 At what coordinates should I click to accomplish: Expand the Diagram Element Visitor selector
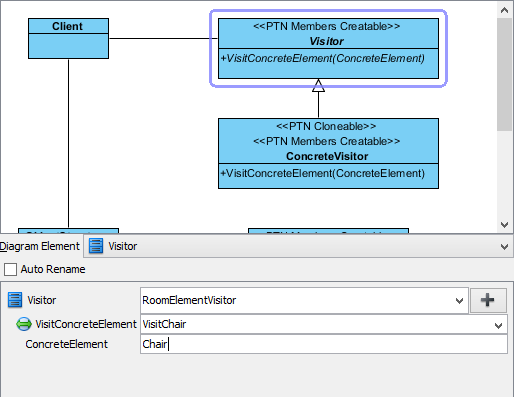pyautogui.click(x=504, y=247)
